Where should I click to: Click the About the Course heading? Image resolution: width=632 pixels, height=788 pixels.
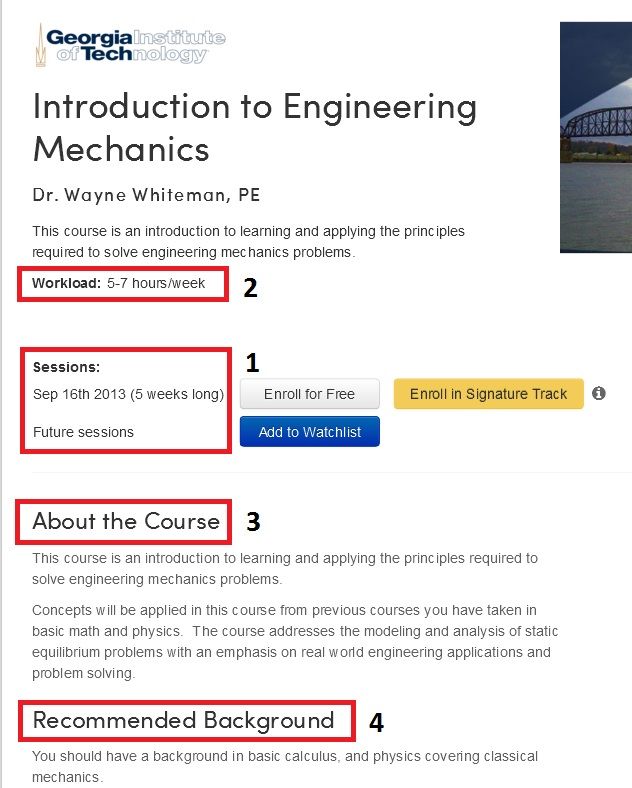[x=126, y=521]
